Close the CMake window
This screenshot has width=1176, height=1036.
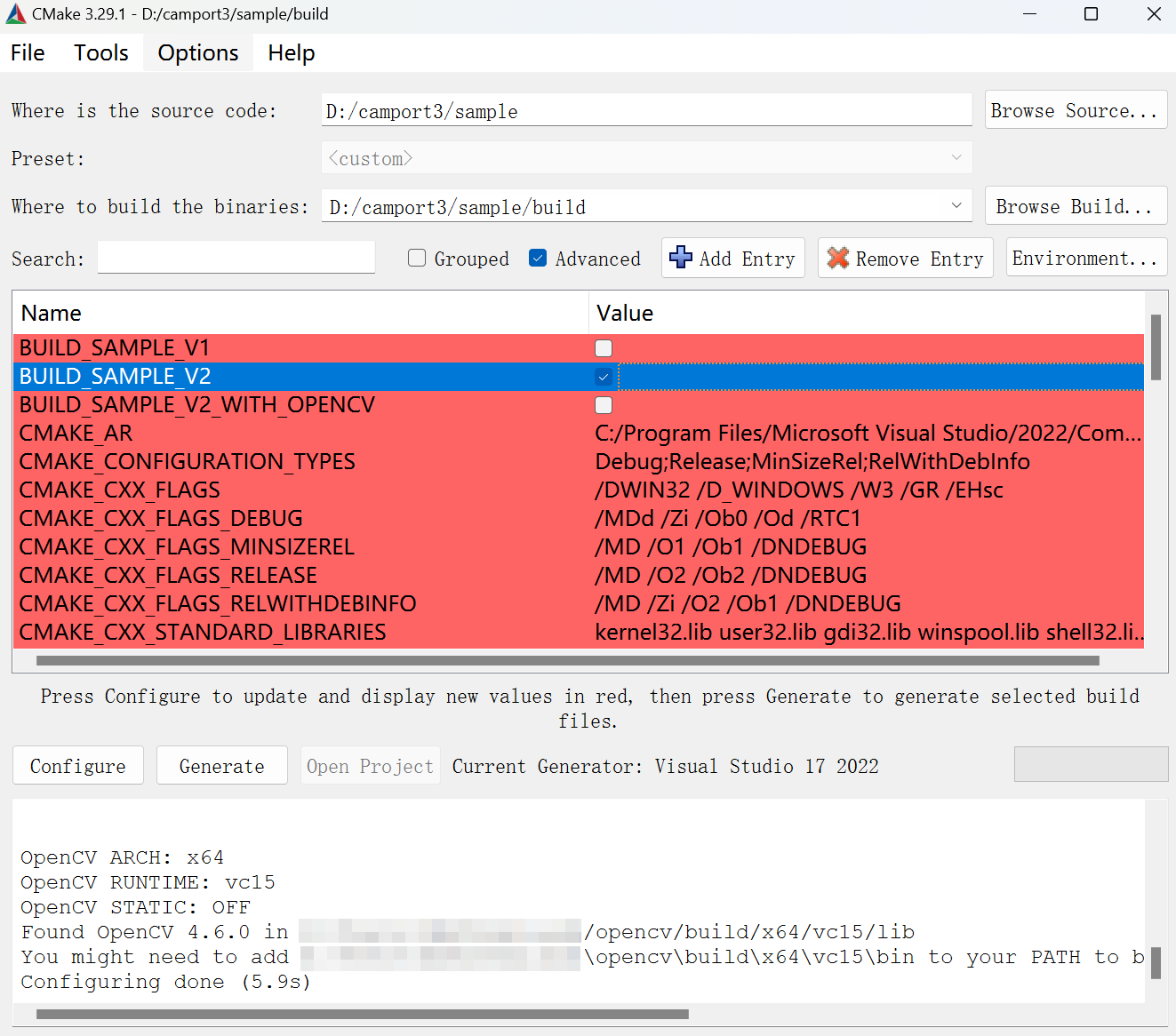pyautogui.click(x=1154, y=14)
